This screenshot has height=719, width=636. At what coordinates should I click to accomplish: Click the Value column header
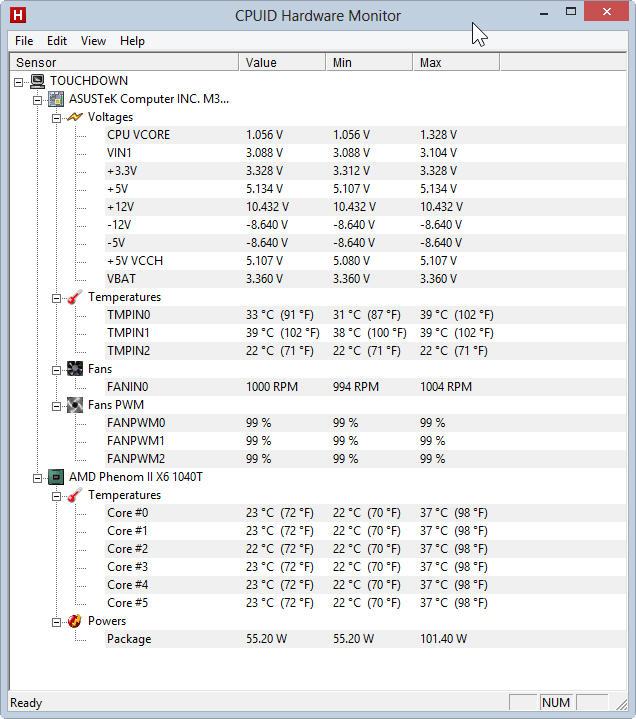click(282, 62)
